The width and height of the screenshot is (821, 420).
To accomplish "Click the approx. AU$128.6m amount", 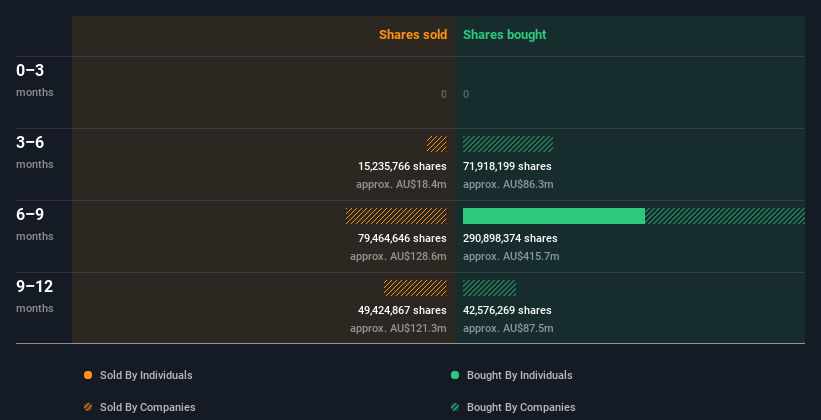I will [x=398, y=256].
